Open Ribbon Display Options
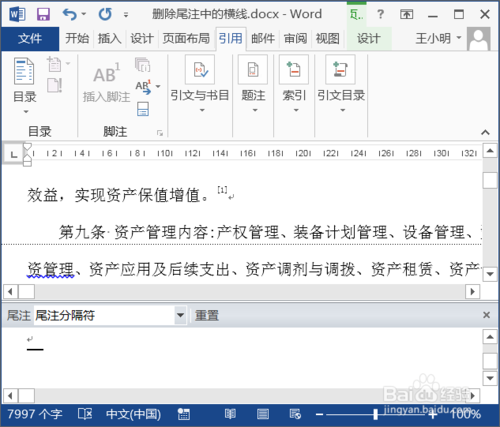This screenshot has width=500, height=427. [407, 14]
